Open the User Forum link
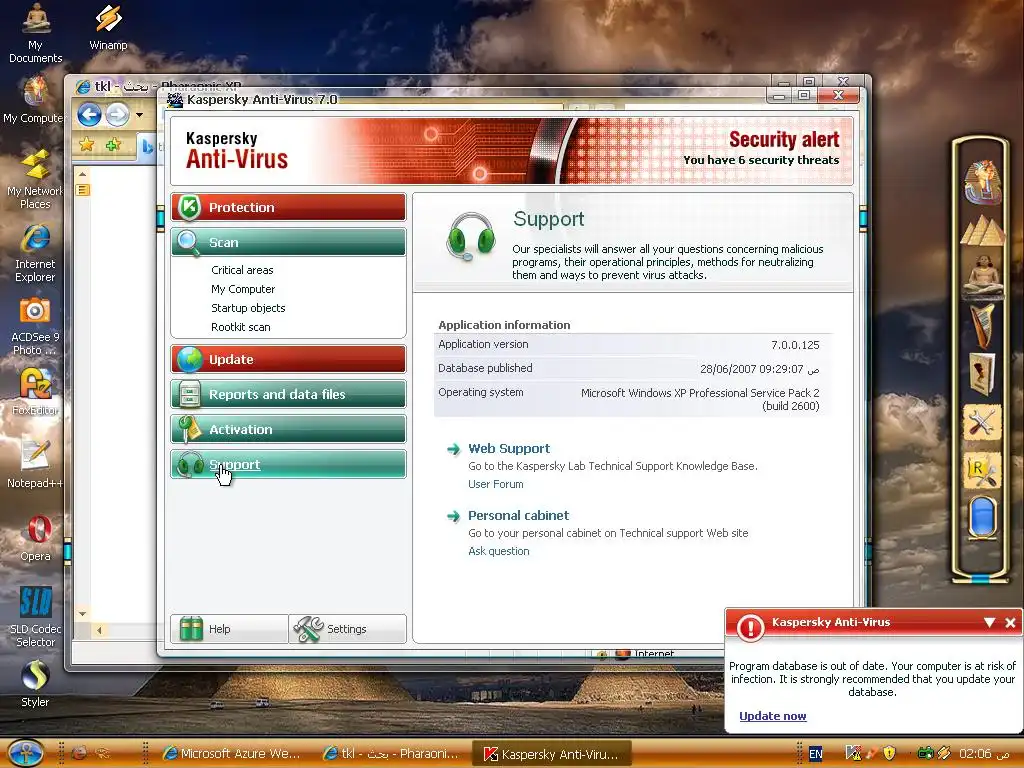This screenshot has width=1024, height=768. 496,484
